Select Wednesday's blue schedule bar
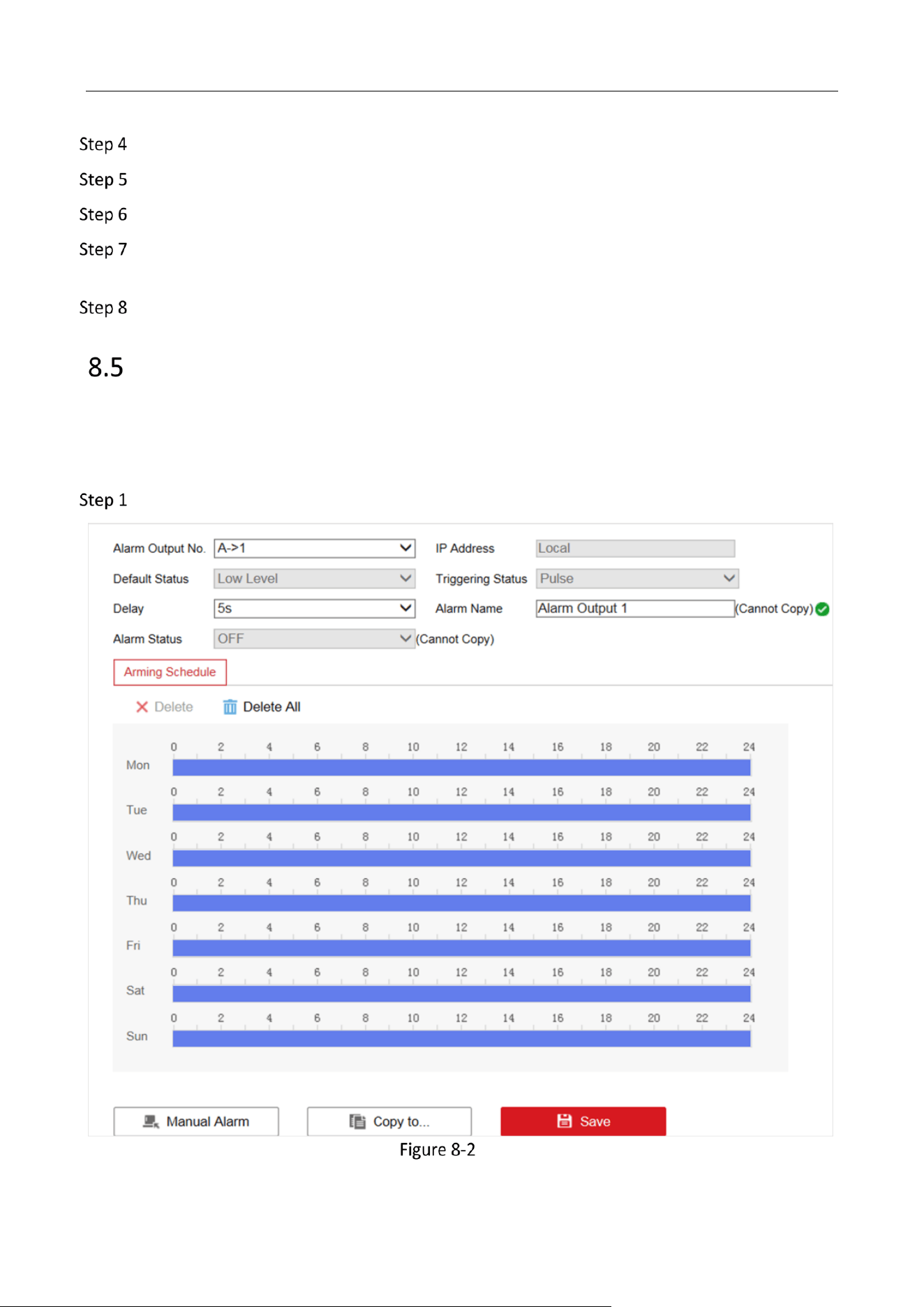This screenshot has height=1307, width=924. coord(461,857)
